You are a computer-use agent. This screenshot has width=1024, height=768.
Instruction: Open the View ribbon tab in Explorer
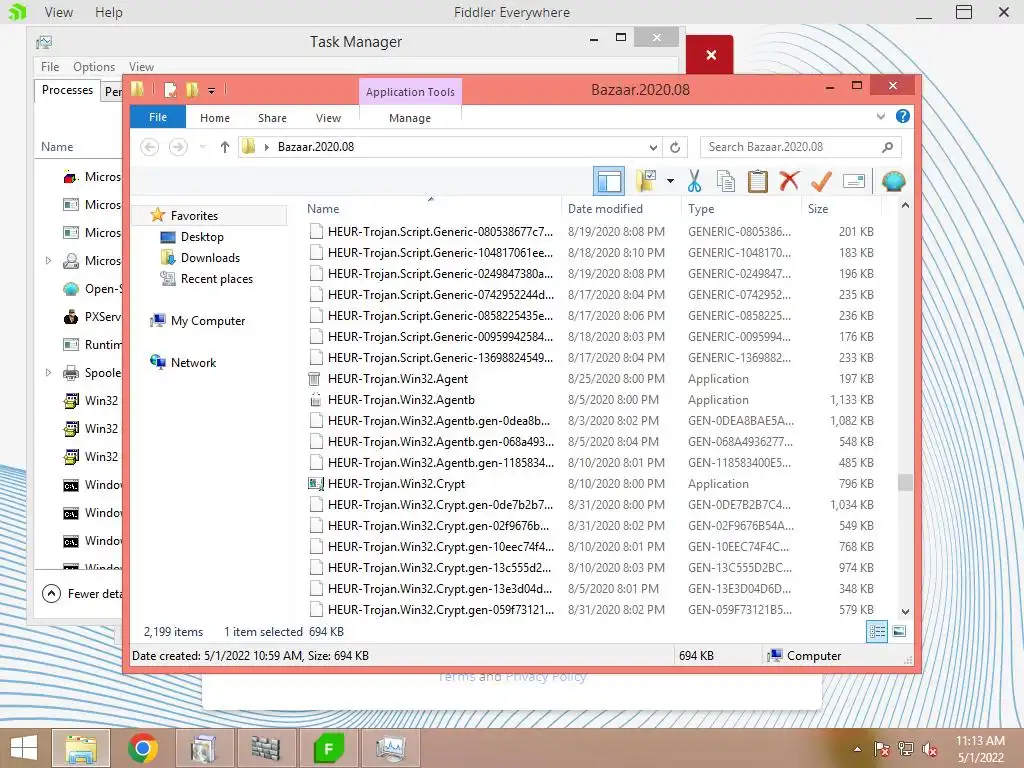click(x=328, y=118)
